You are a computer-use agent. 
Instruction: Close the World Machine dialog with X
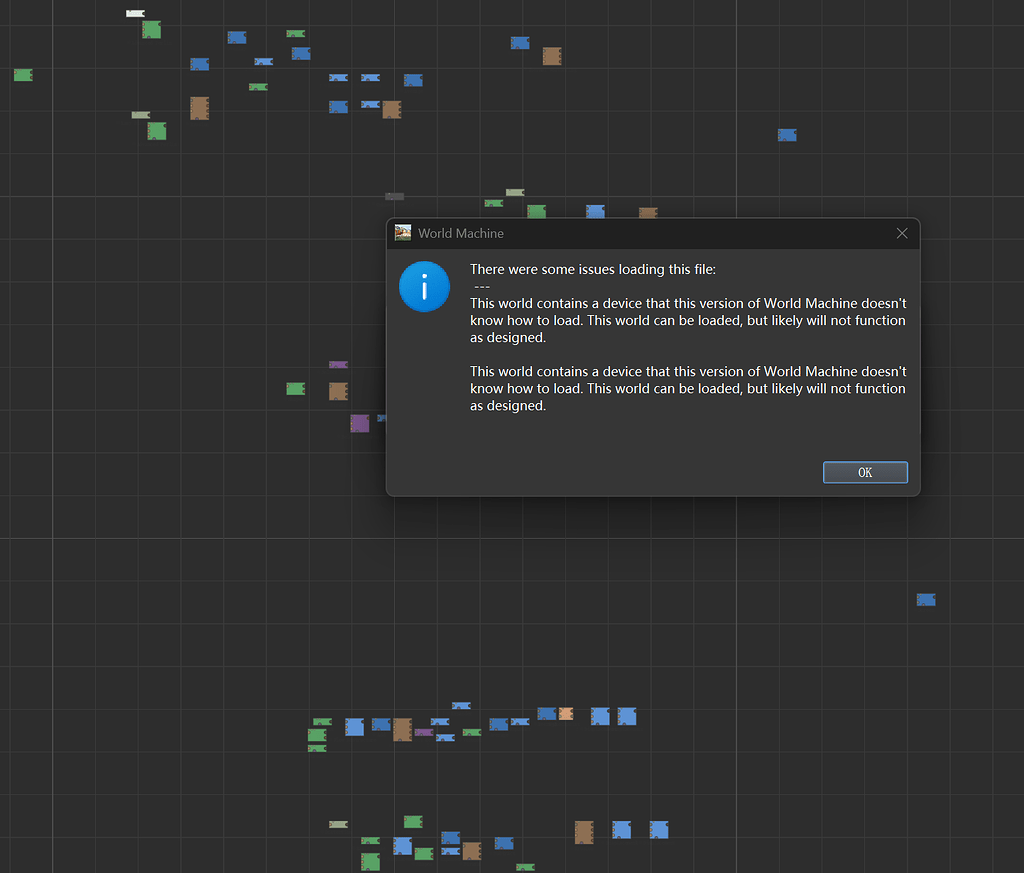click(x=902, y=233)
